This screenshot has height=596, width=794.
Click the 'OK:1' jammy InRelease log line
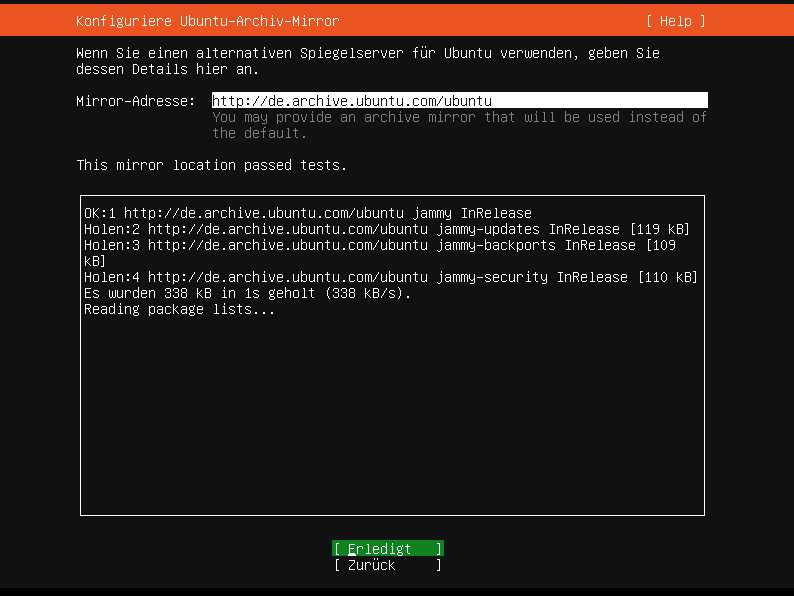coord(308,213)
